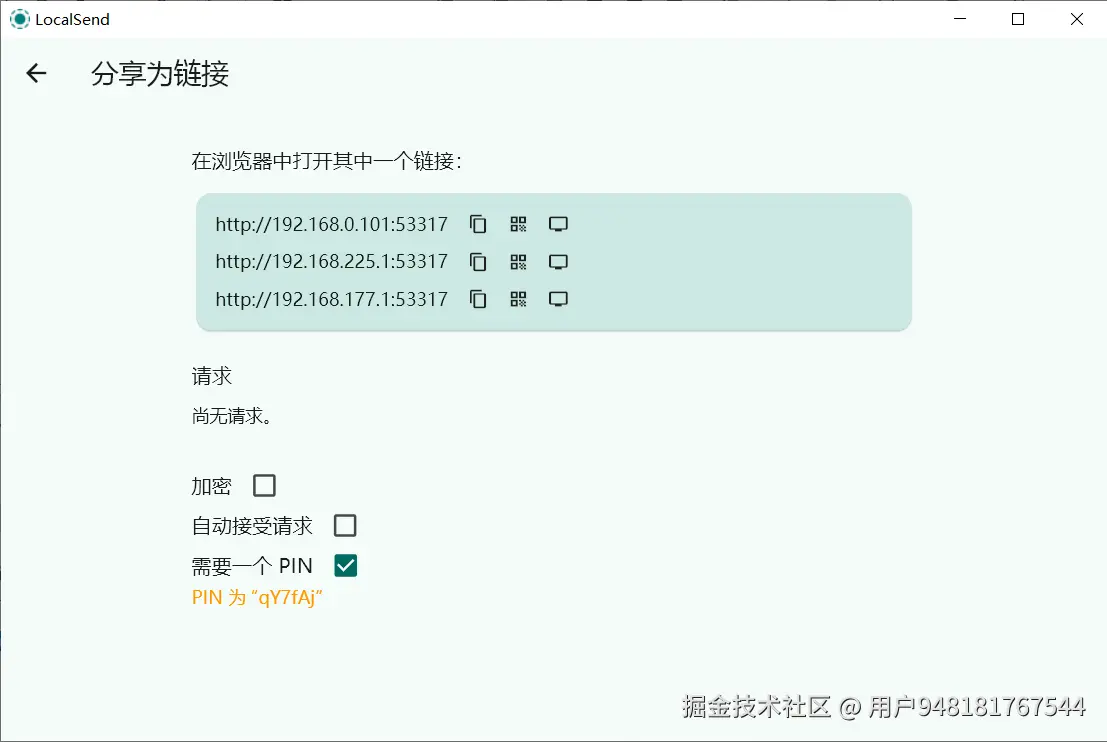Minimize the LocalSend window

[959, 19]
